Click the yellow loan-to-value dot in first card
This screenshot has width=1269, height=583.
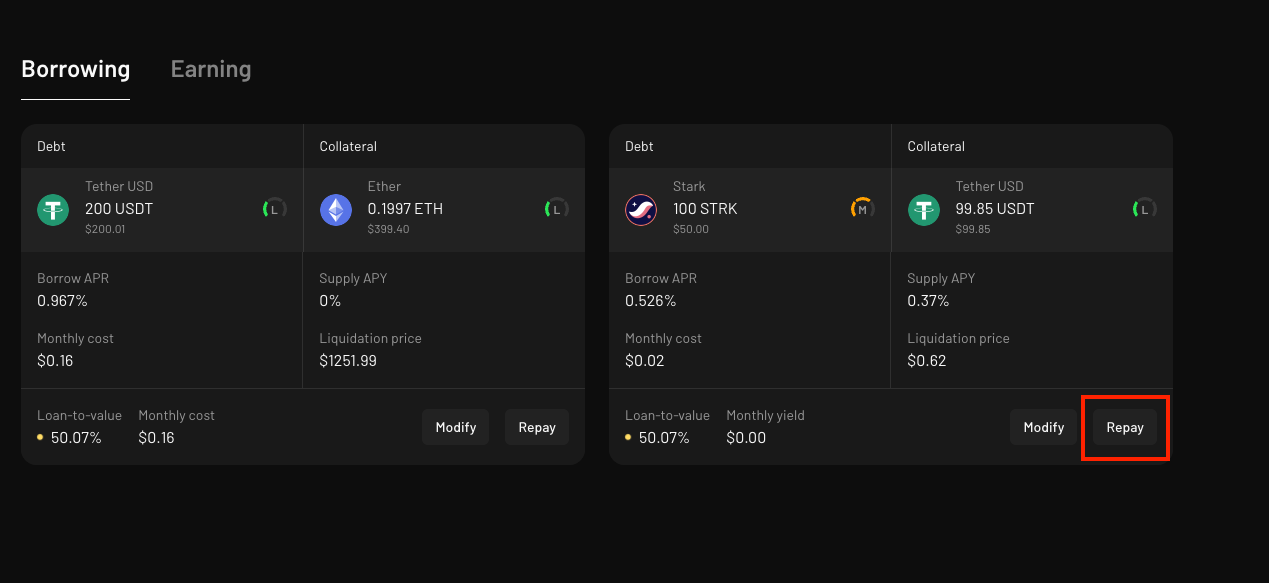[x=40, y=437]
